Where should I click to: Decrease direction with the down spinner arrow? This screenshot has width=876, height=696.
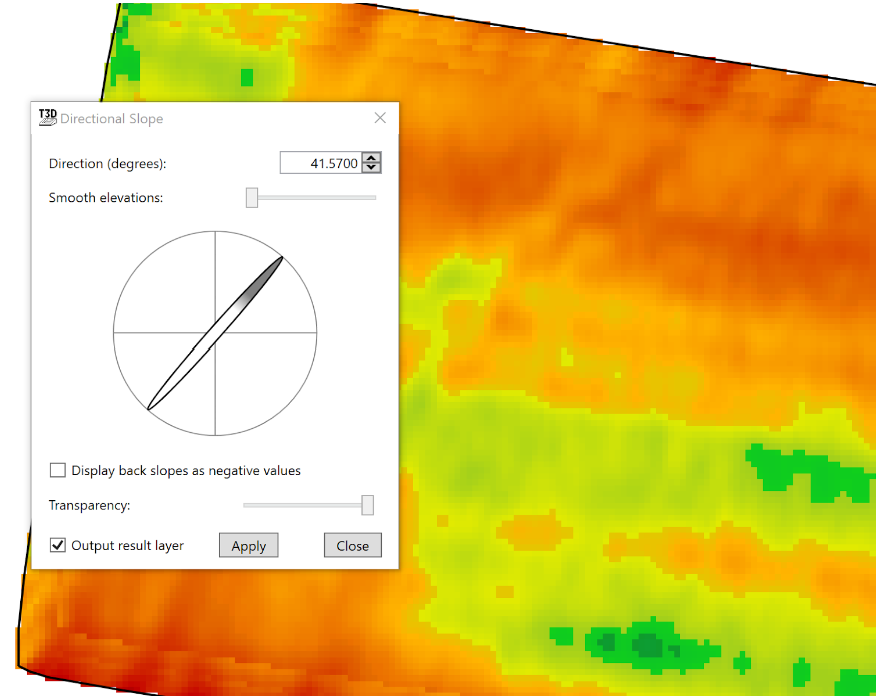[x=372, y=168]
